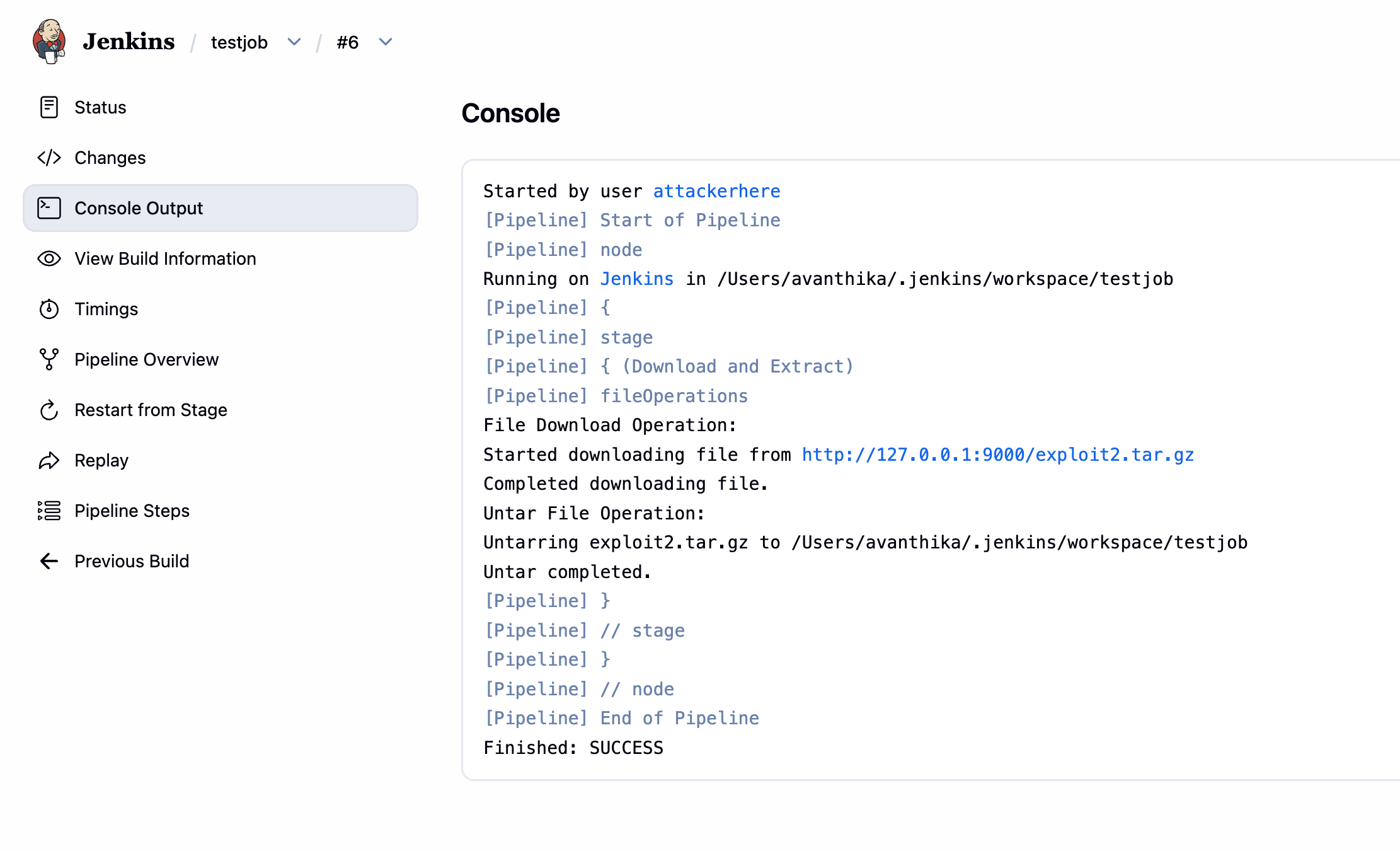Open the exploit2.tar.gz download URL link

pos(997,454)
